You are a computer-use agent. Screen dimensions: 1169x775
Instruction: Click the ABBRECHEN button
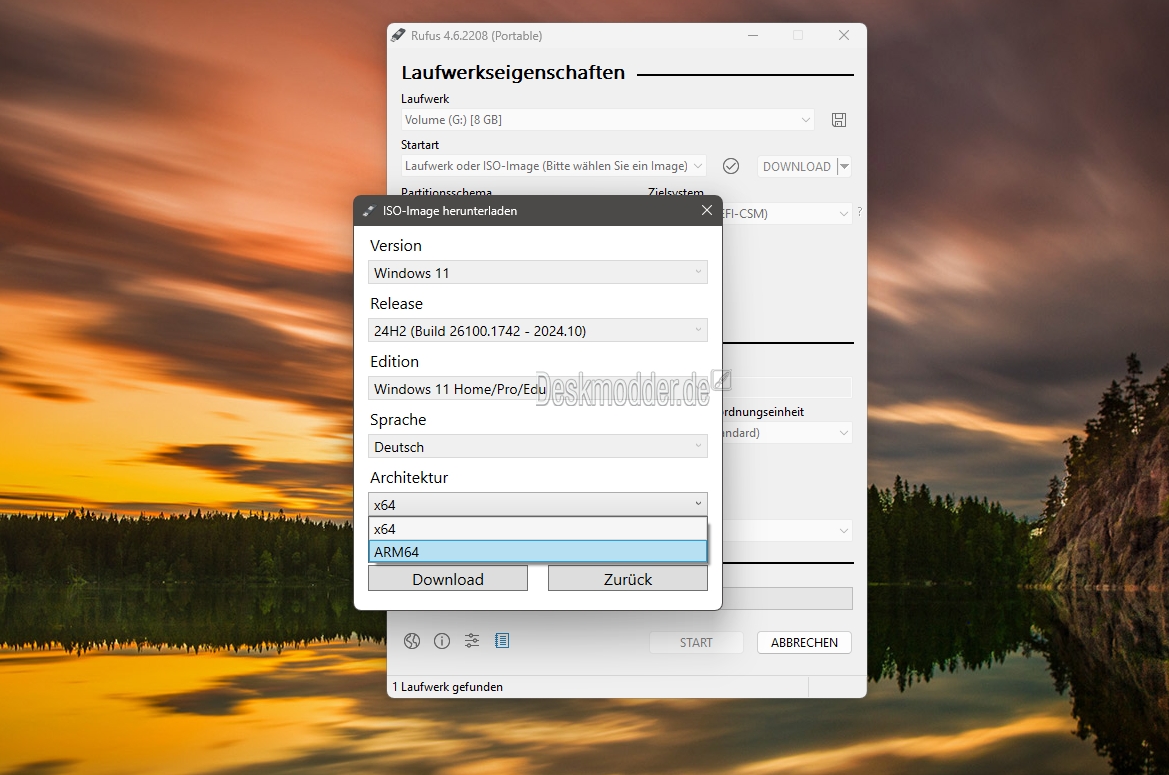pyautogui.click(x=804, y=643)
